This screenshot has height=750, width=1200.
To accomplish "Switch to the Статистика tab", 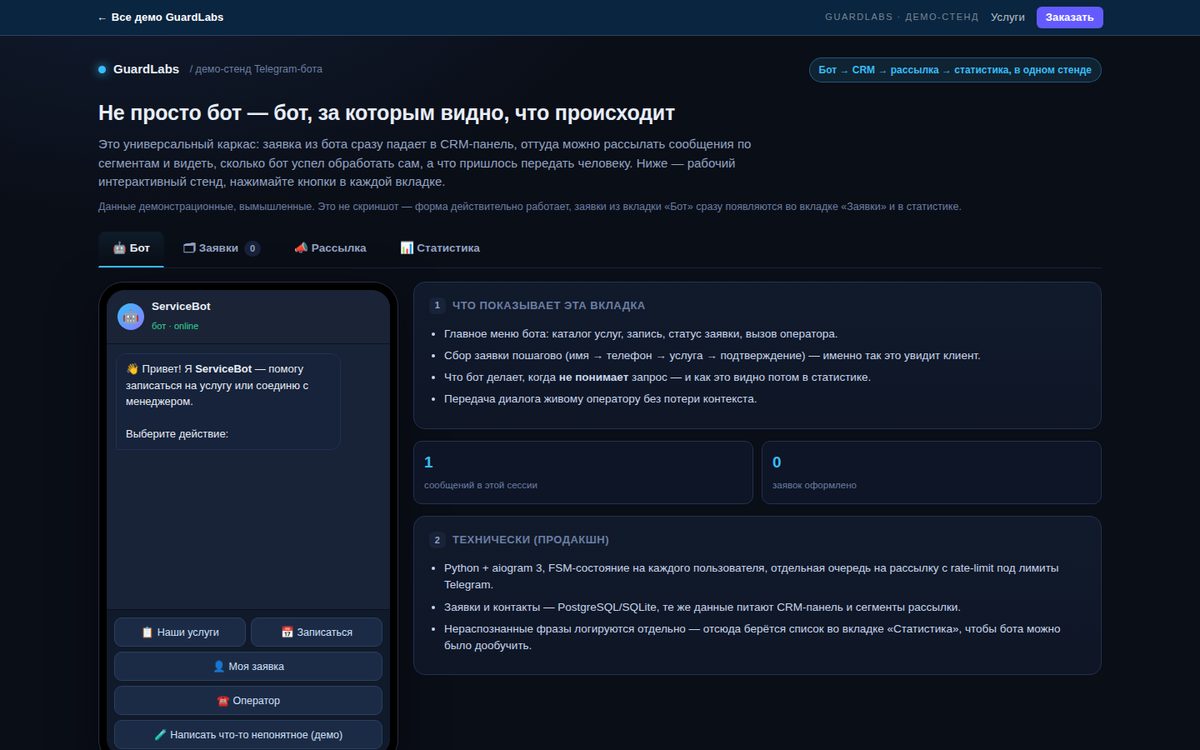I will coord(440,248).
